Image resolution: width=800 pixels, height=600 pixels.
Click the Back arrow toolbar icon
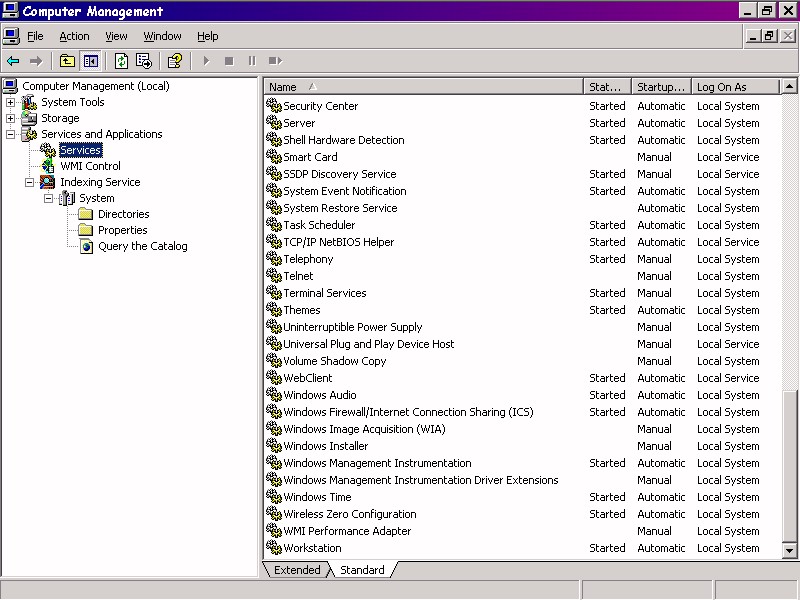pyautogui.click(x=13, y=61)
